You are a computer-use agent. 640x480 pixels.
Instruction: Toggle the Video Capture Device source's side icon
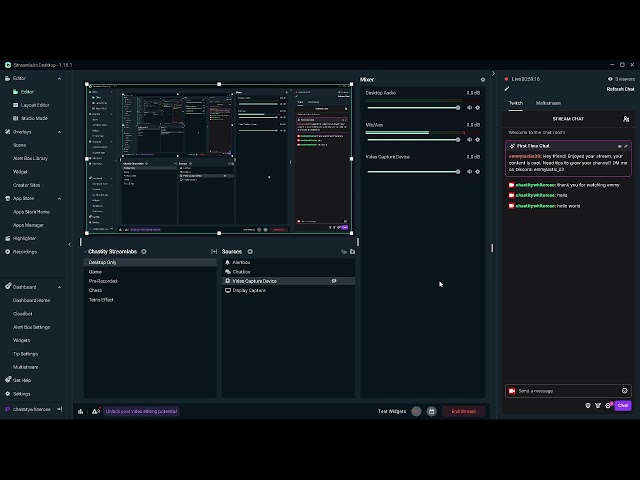point(334,281)
